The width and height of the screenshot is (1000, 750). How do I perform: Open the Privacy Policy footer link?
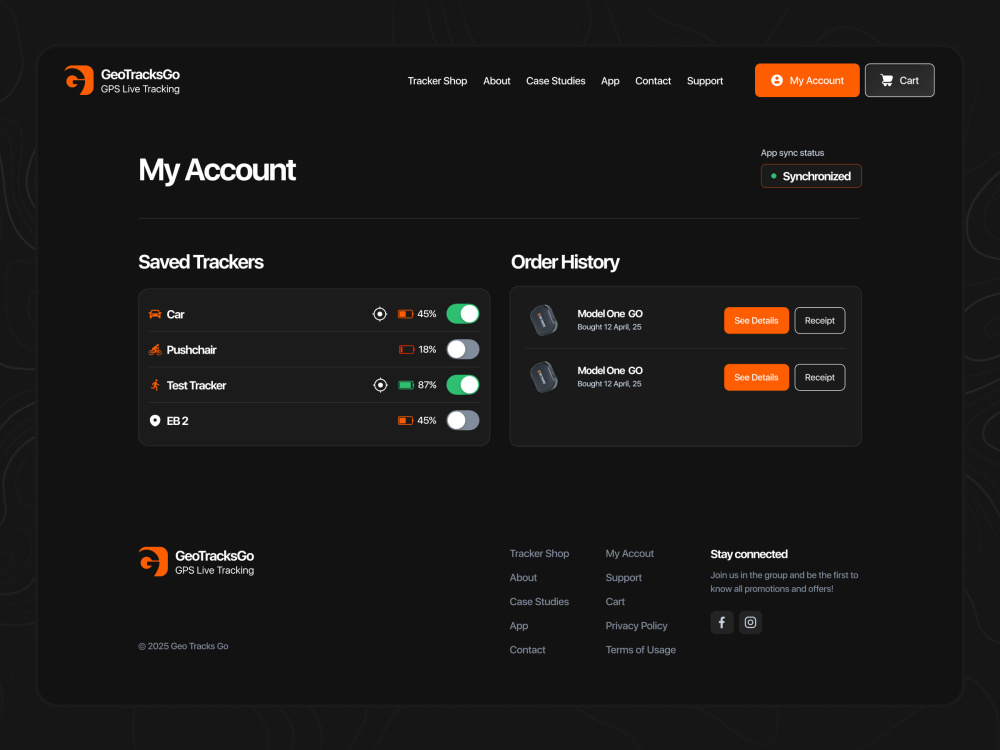pyautogui.click(x=636, y=626)
